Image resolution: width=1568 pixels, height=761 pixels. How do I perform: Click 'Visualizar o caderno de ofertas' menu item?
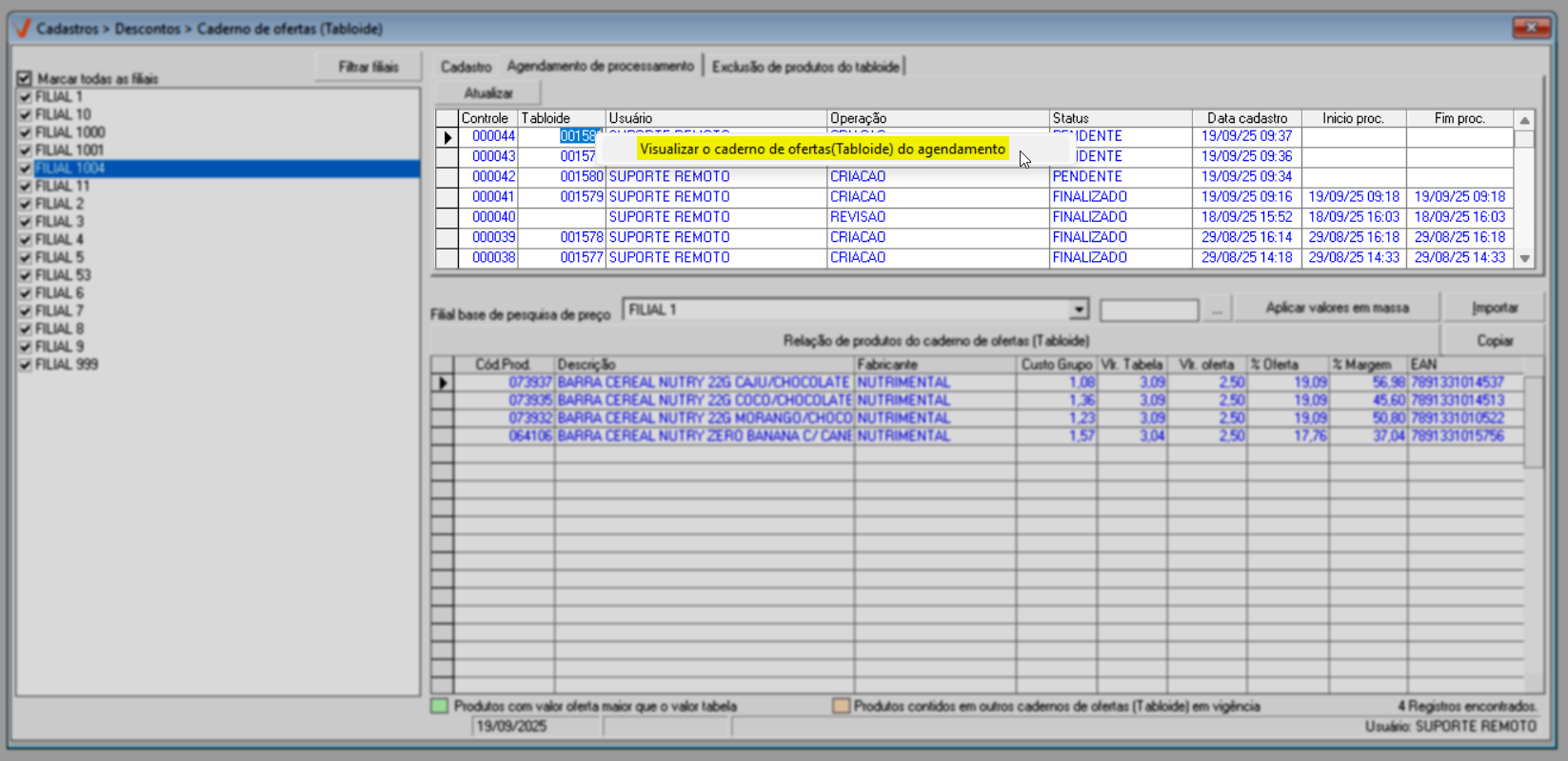pos(822,150)
